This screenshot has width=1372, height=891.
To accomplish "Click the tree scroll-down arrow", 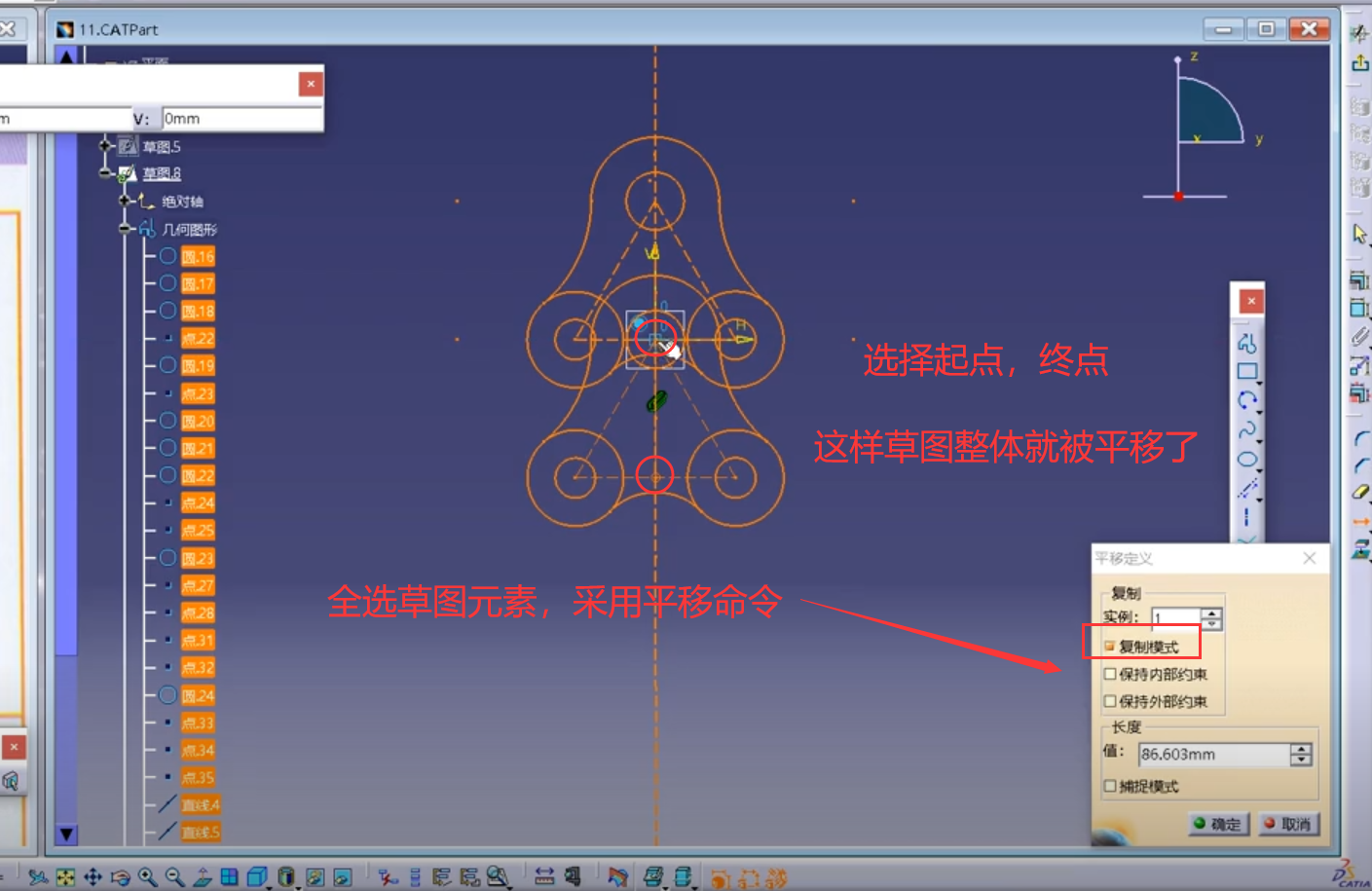I will click(66, 835).
